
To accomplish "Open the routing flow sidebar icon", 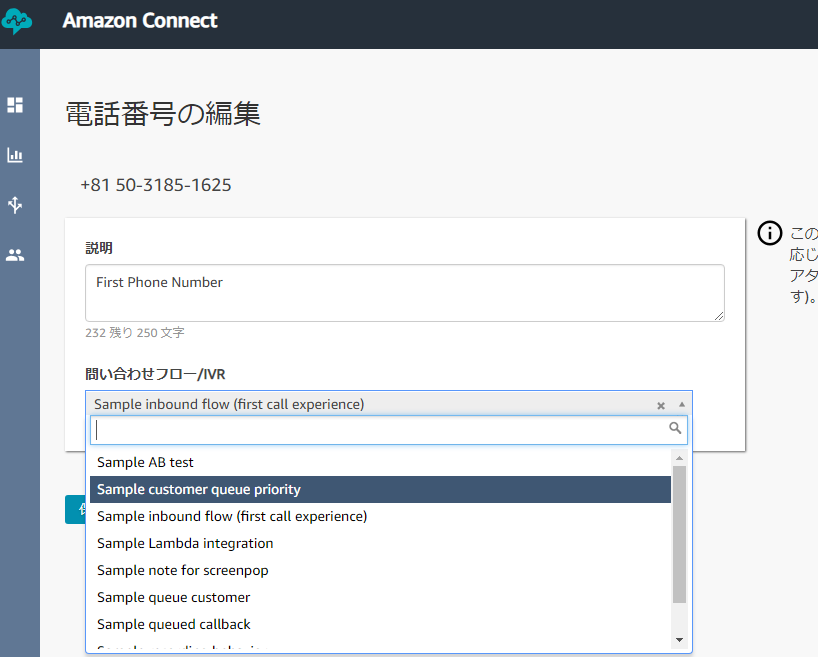I will click(15, 205).
